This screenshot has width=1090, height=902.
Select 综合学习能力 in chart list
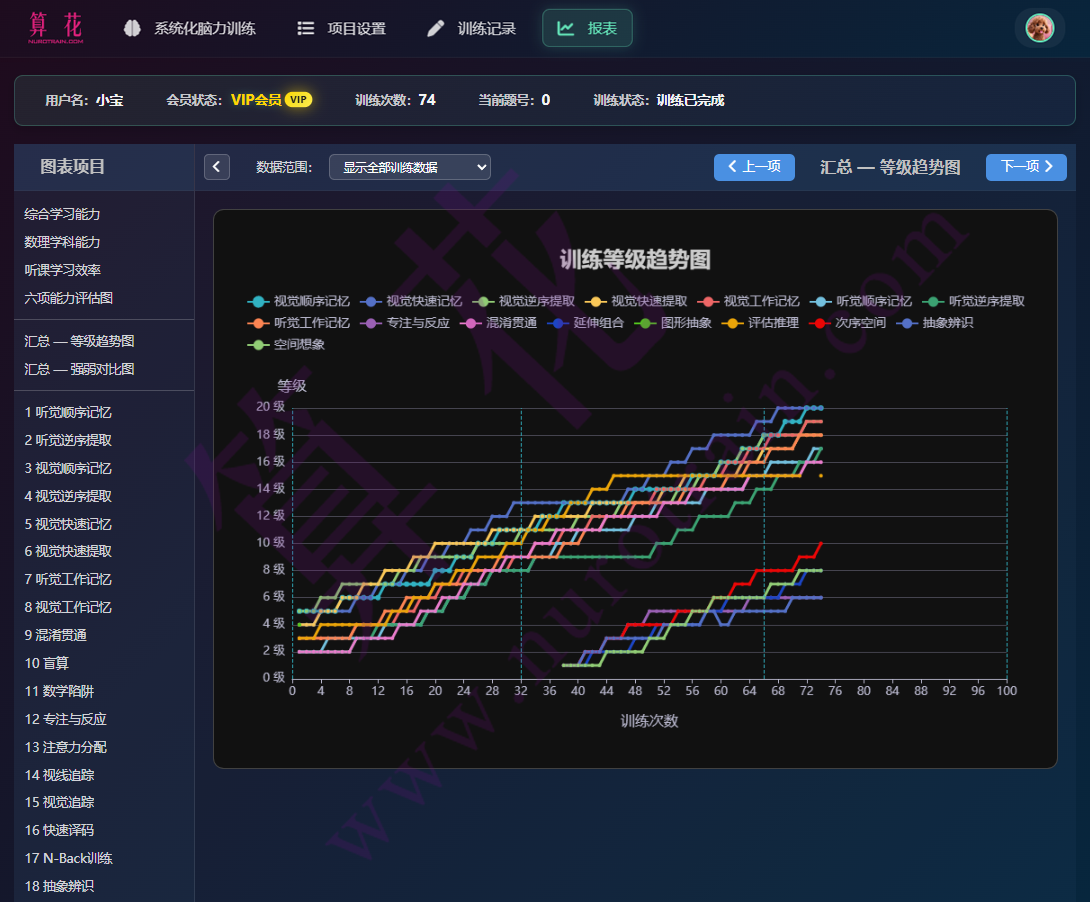tap(62, 214)
